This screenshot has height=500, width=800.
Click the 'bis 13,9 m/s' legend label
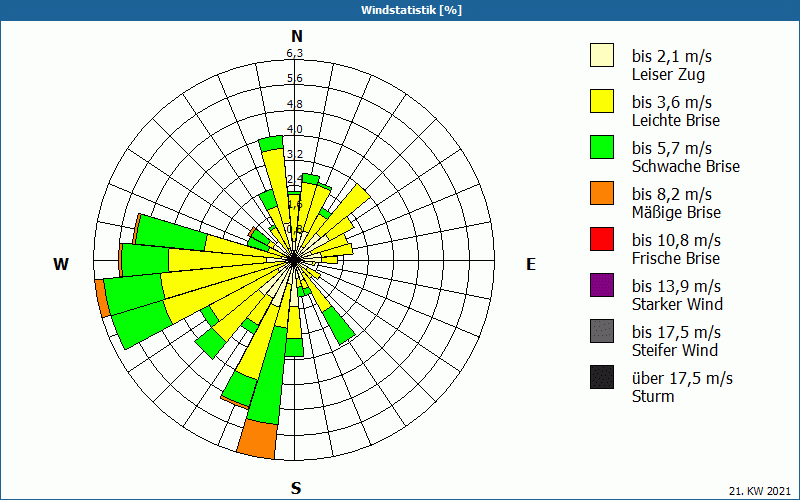click(676, 286)
